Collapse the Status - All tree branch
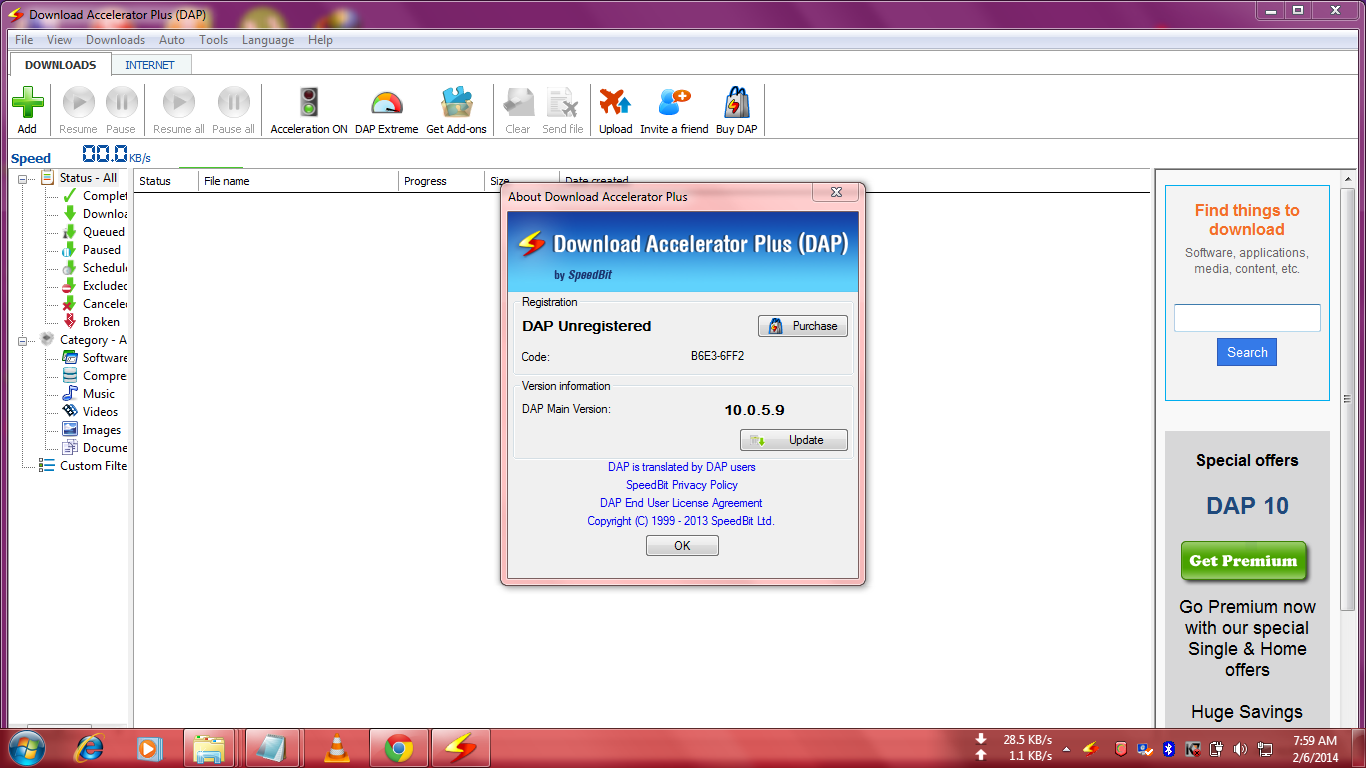The height and width of the screenshot is (768, 1366). (x=22, y=177)
